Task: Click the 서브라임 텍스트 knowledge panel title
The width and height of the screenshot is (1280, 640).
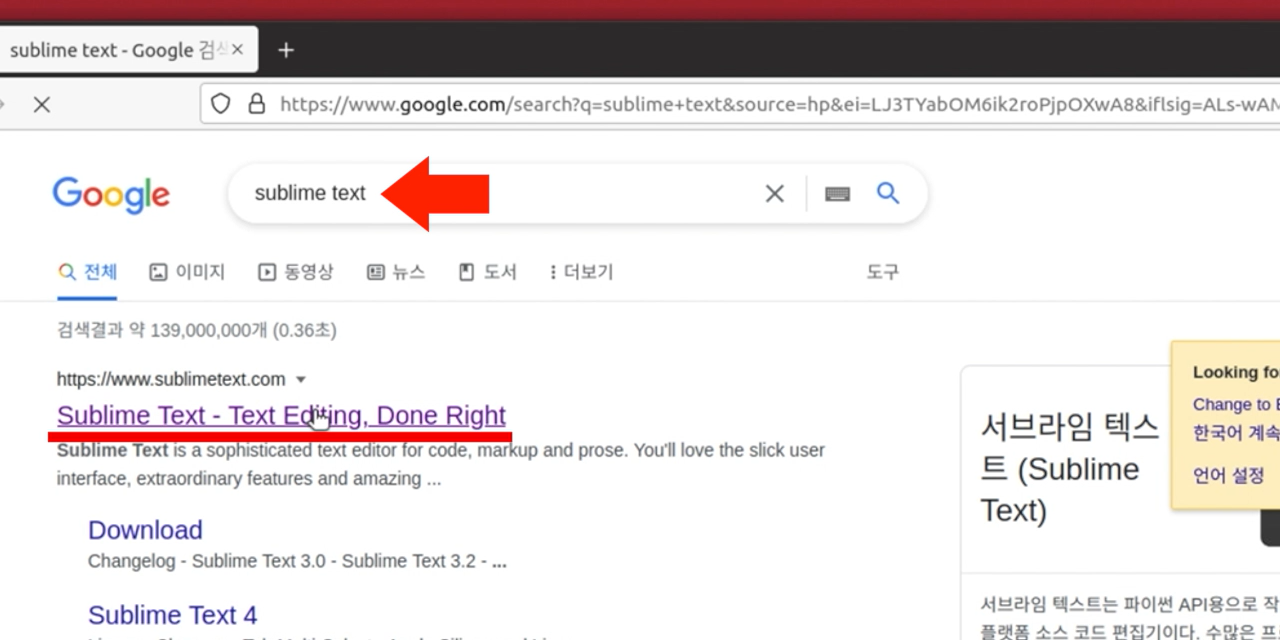Action: pos(1069,469)
